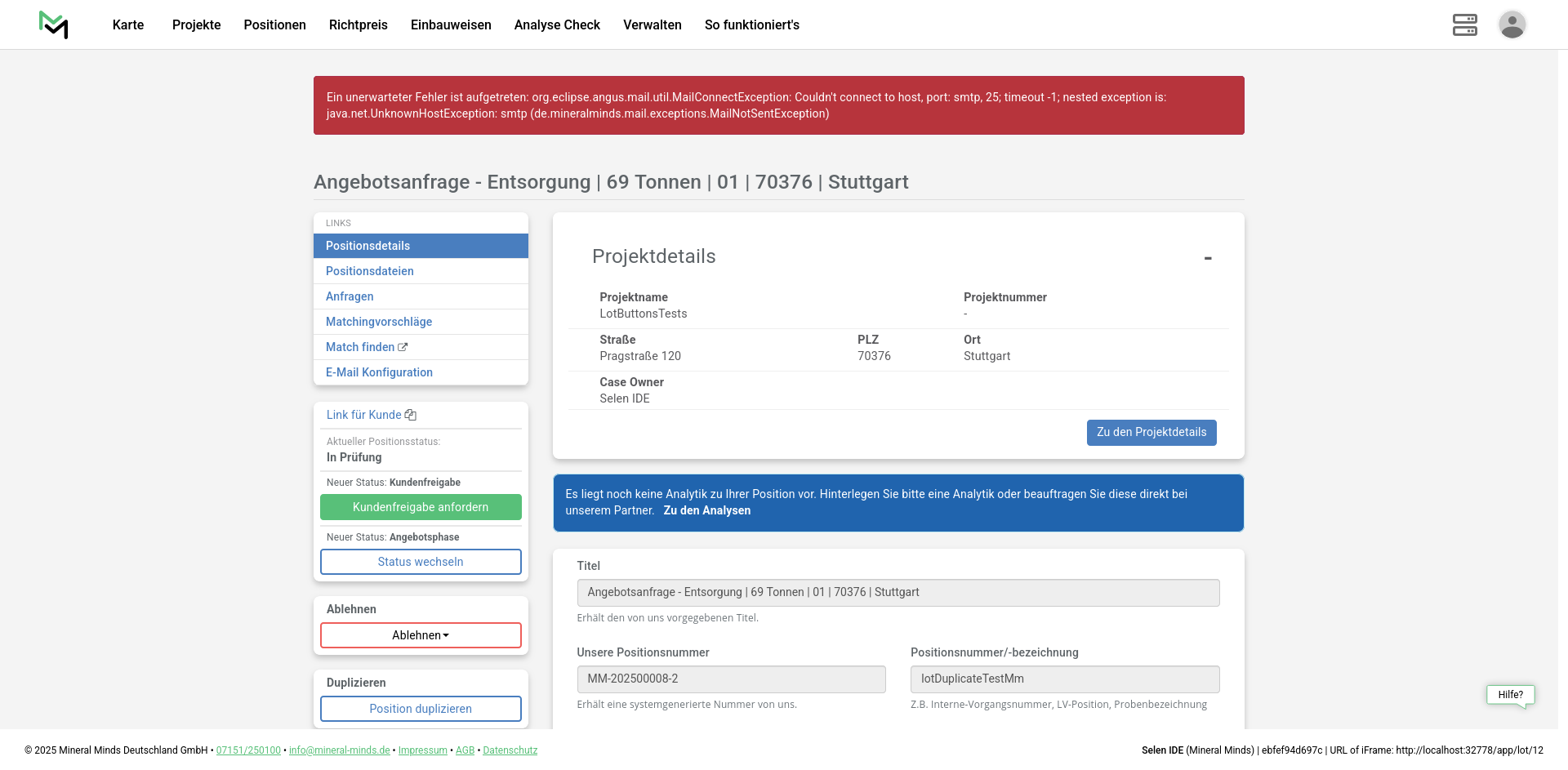Click the Status wechseln button
This screenshot has width=1568, height=770.
point(421,562)
